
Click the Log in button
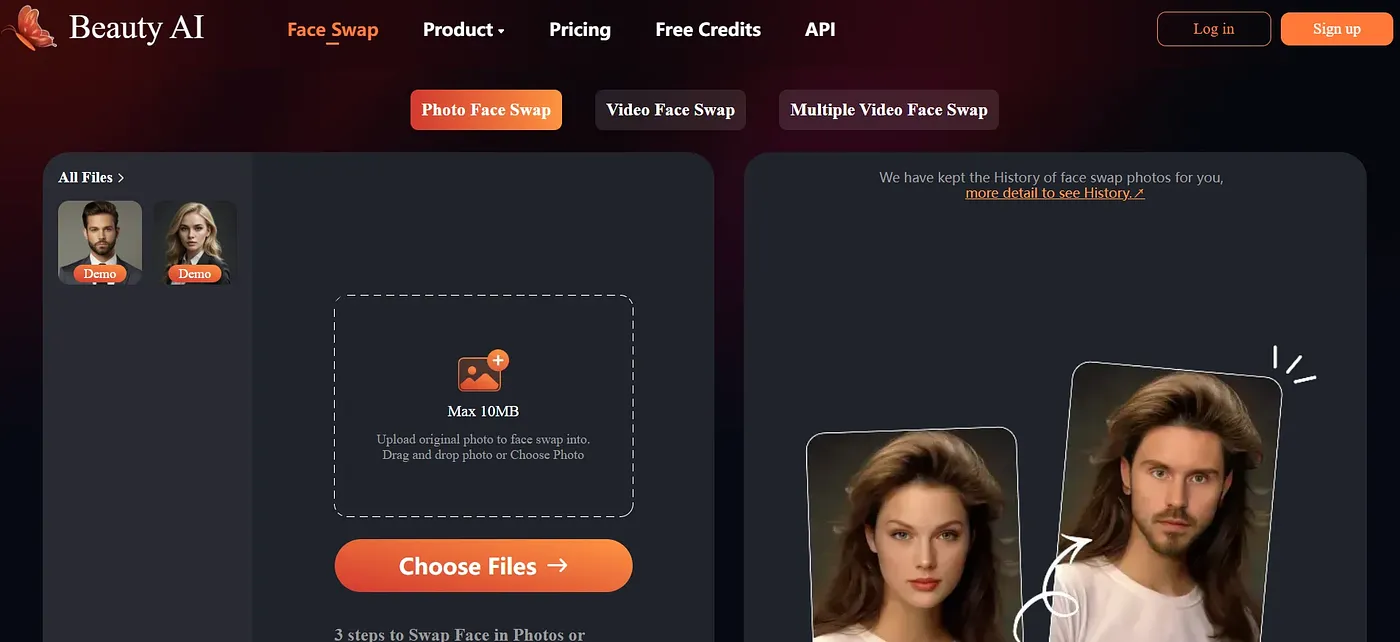[1214, 29]
